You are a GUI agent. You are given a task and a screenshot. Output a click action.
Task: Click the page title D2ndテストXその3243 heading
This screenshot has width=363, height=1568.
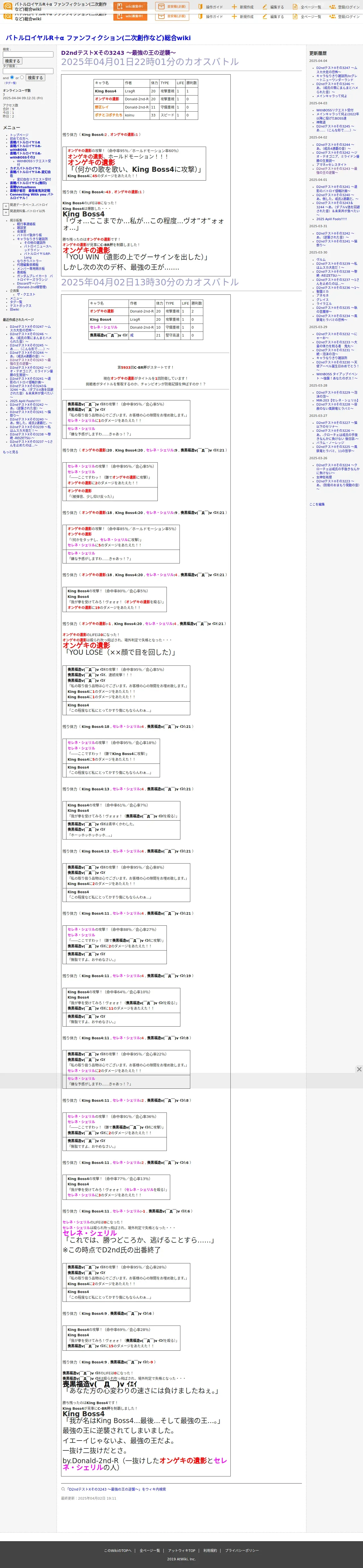118,53
